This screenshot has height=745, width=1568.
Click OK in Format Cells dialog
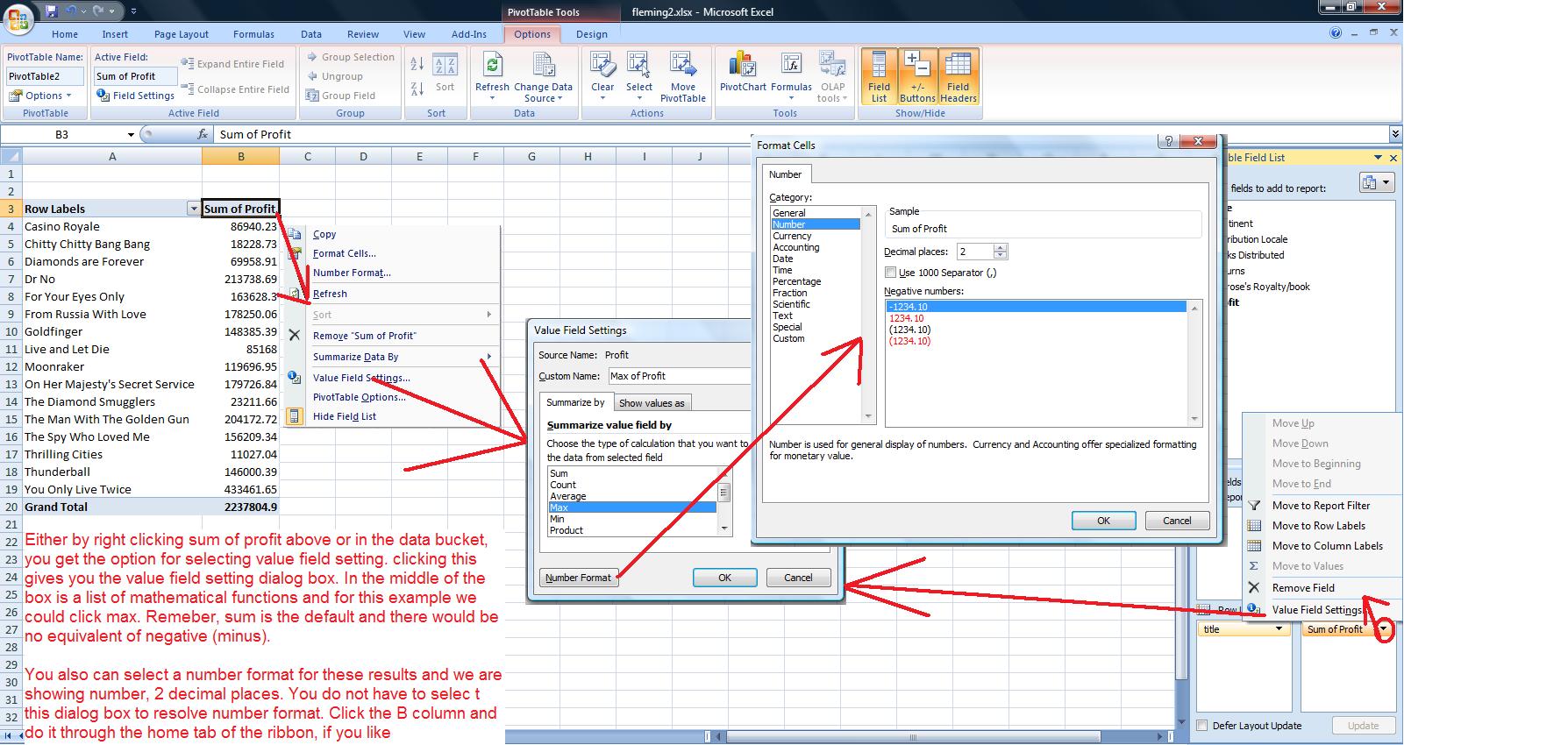tap(1103, 521)
